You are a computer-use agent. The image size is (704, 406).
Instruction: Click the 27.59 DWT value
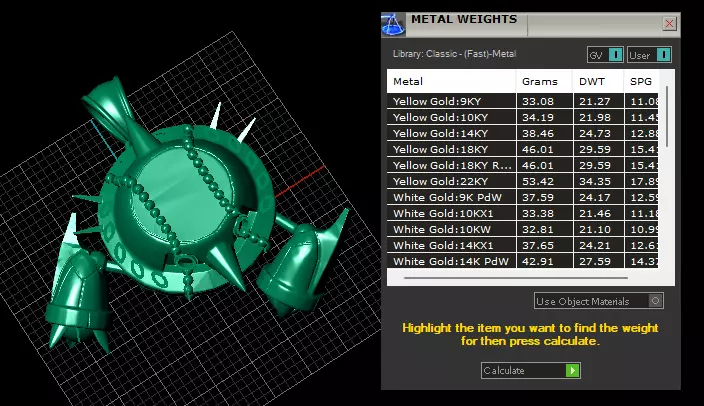[595, 261]
